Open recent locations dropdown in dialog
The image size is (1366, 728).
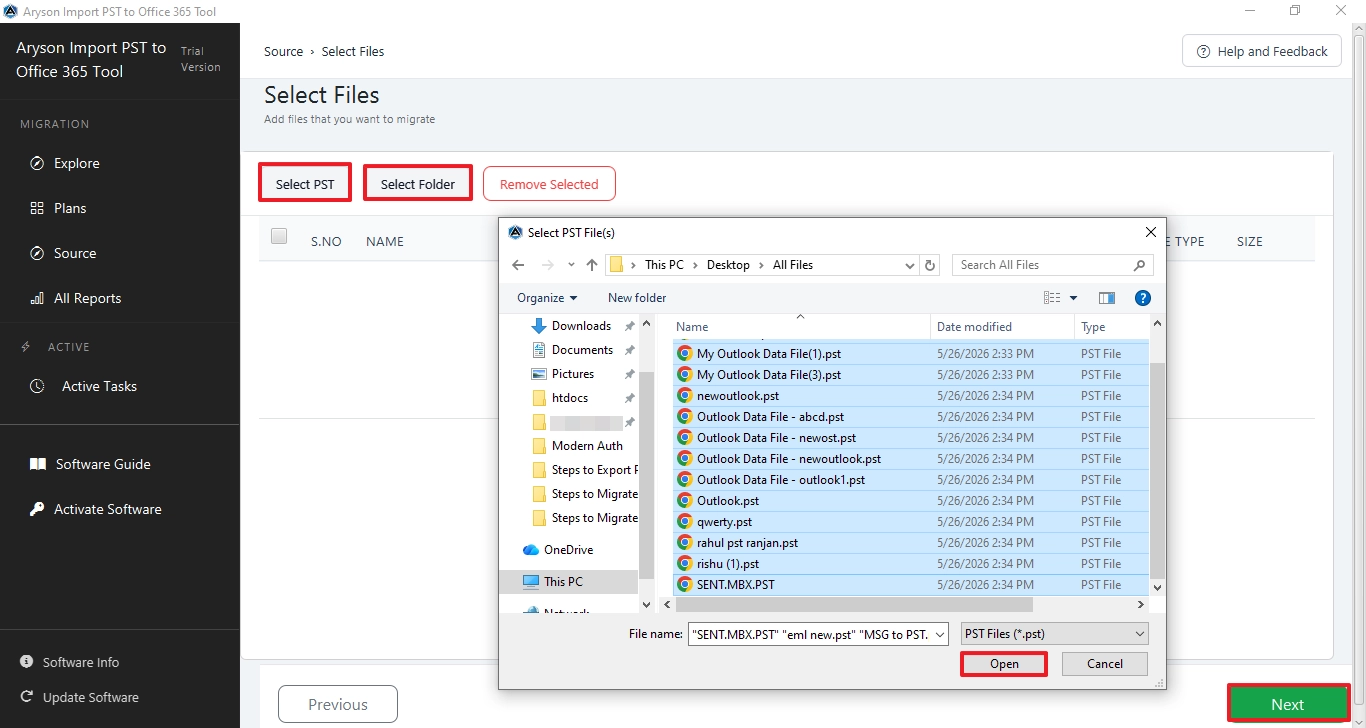pos(571,265)
